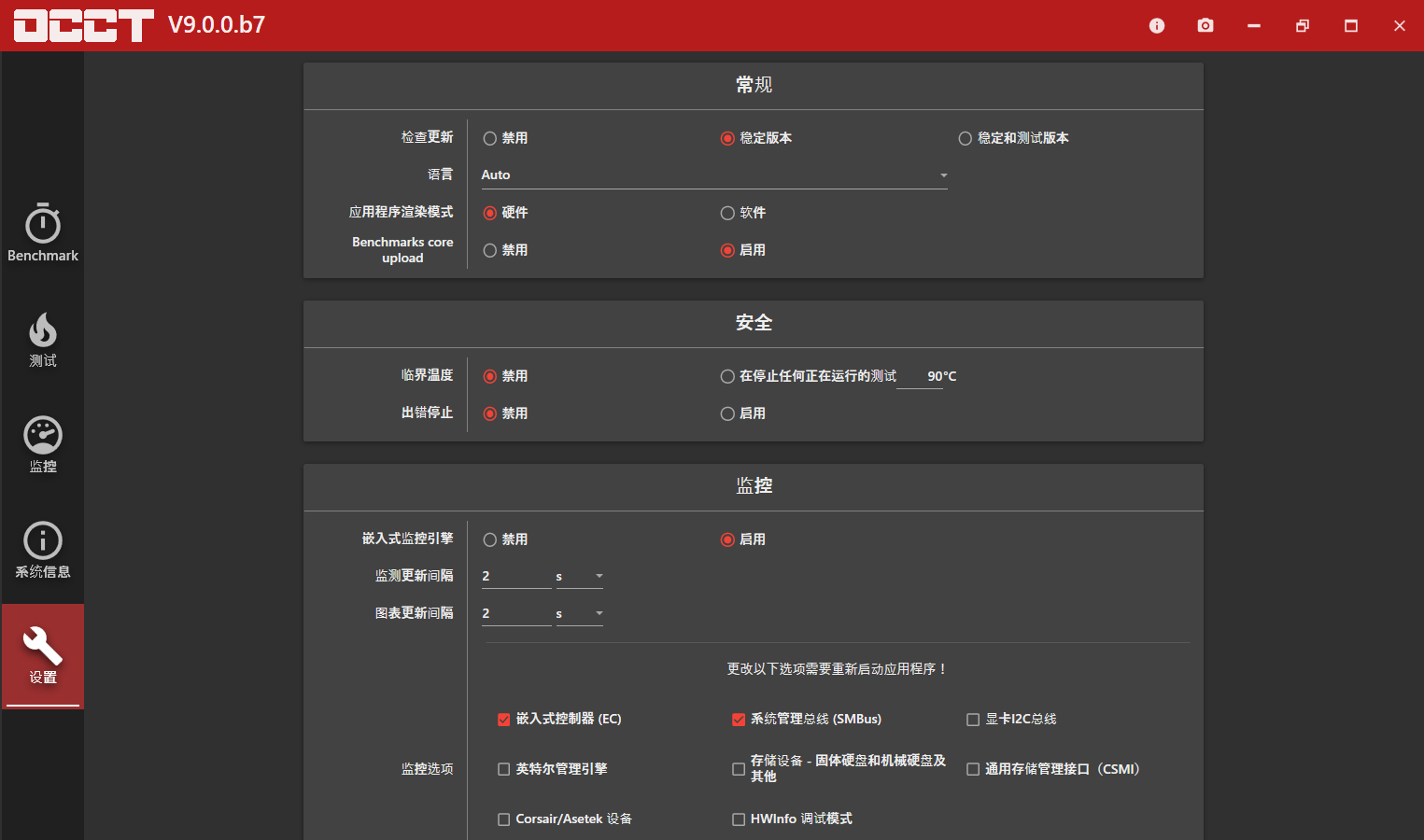
Task: Click the 安全 section header
Action: coord(754,323)
